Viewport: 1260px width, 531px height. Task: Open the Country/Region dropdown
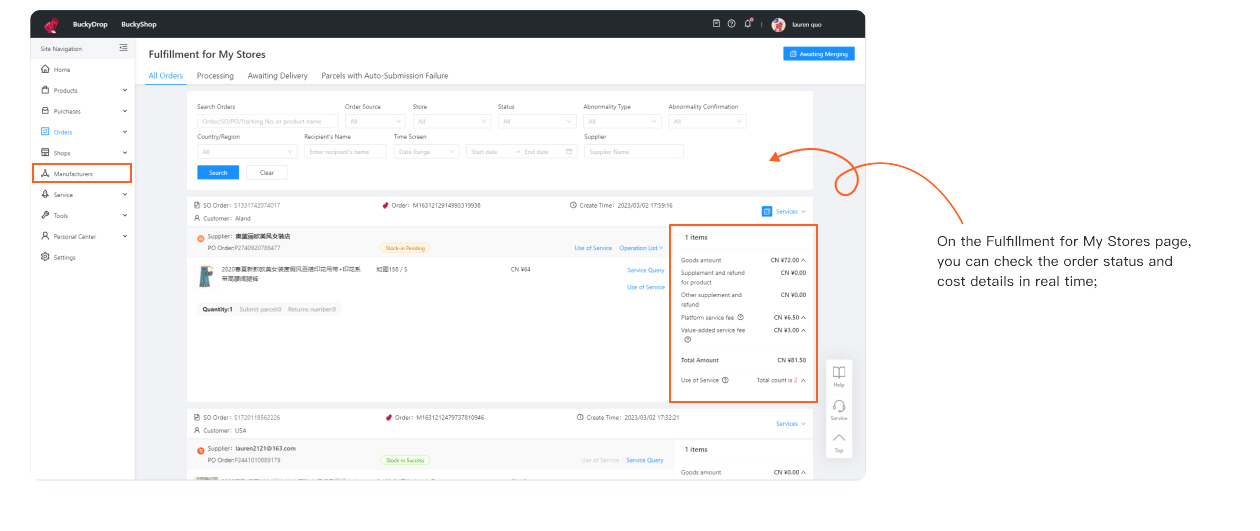click(x=248, y=151)
